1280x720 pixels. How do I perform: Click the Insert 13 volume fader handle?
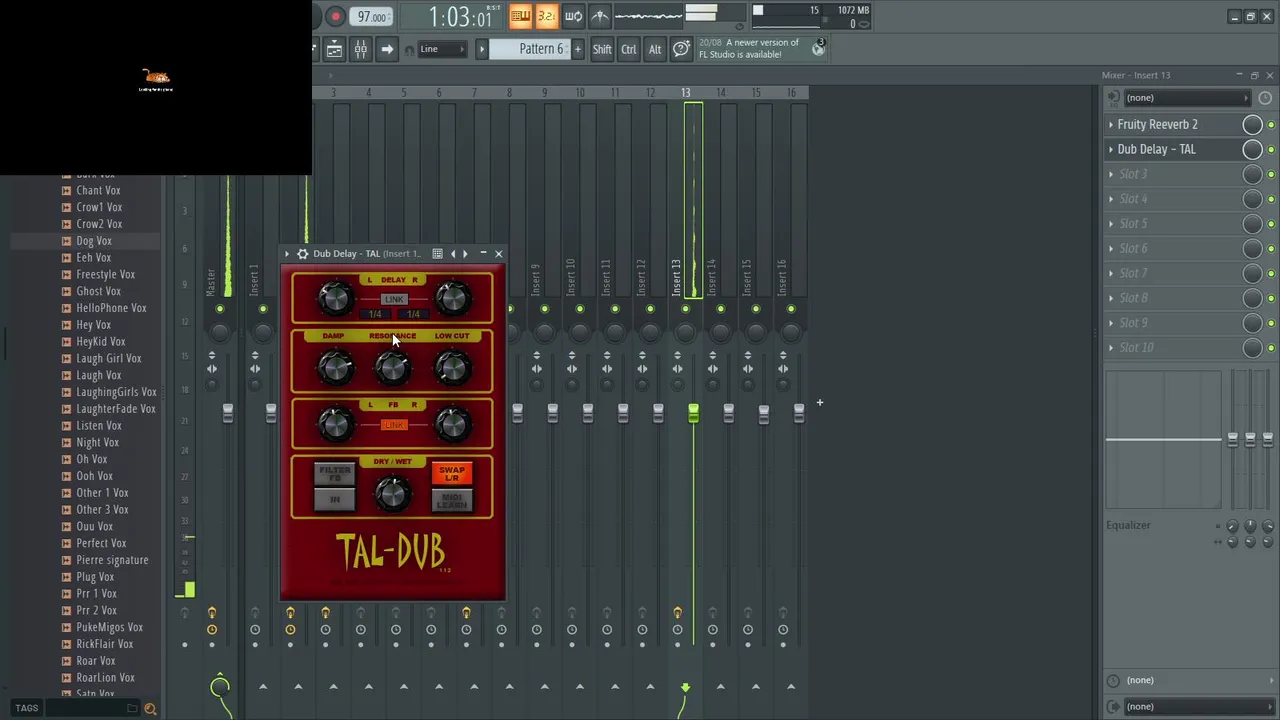pos(693,413)
